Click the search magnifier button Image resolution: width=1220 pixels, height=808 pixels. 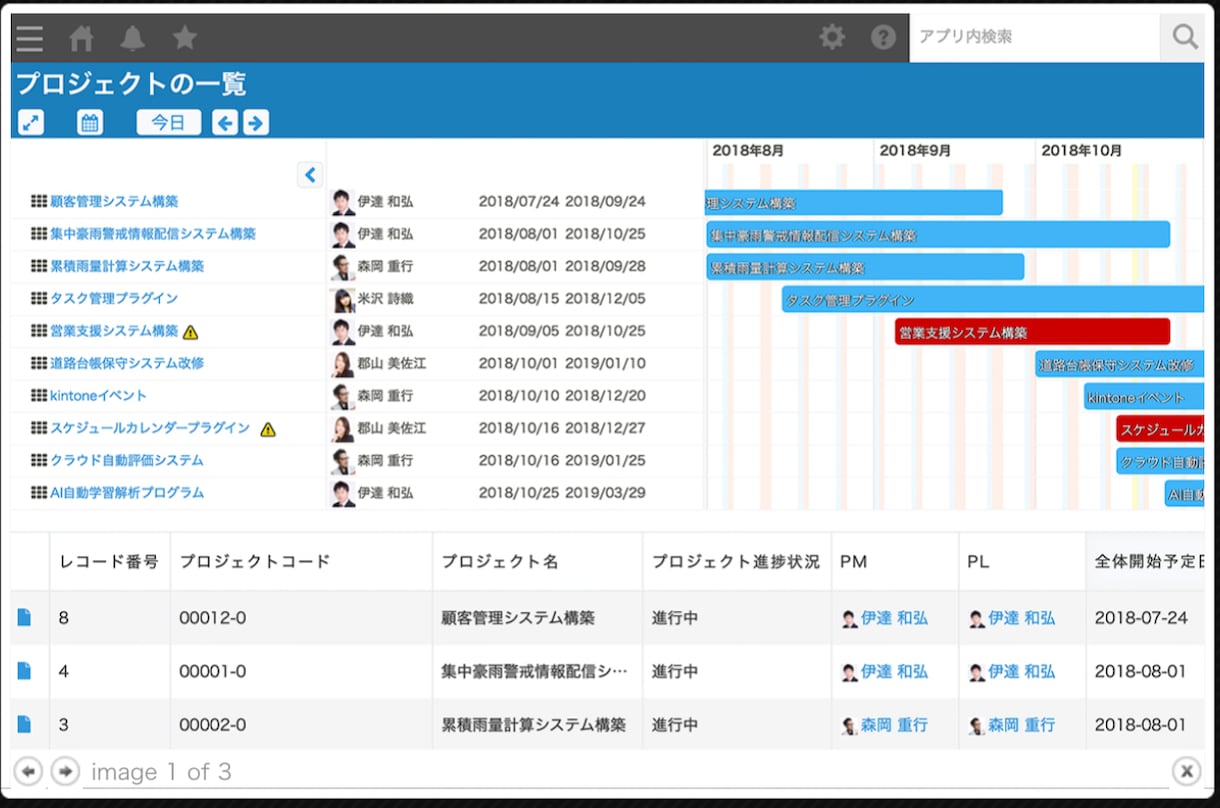pyautogui.click(x=1184, y=37)
